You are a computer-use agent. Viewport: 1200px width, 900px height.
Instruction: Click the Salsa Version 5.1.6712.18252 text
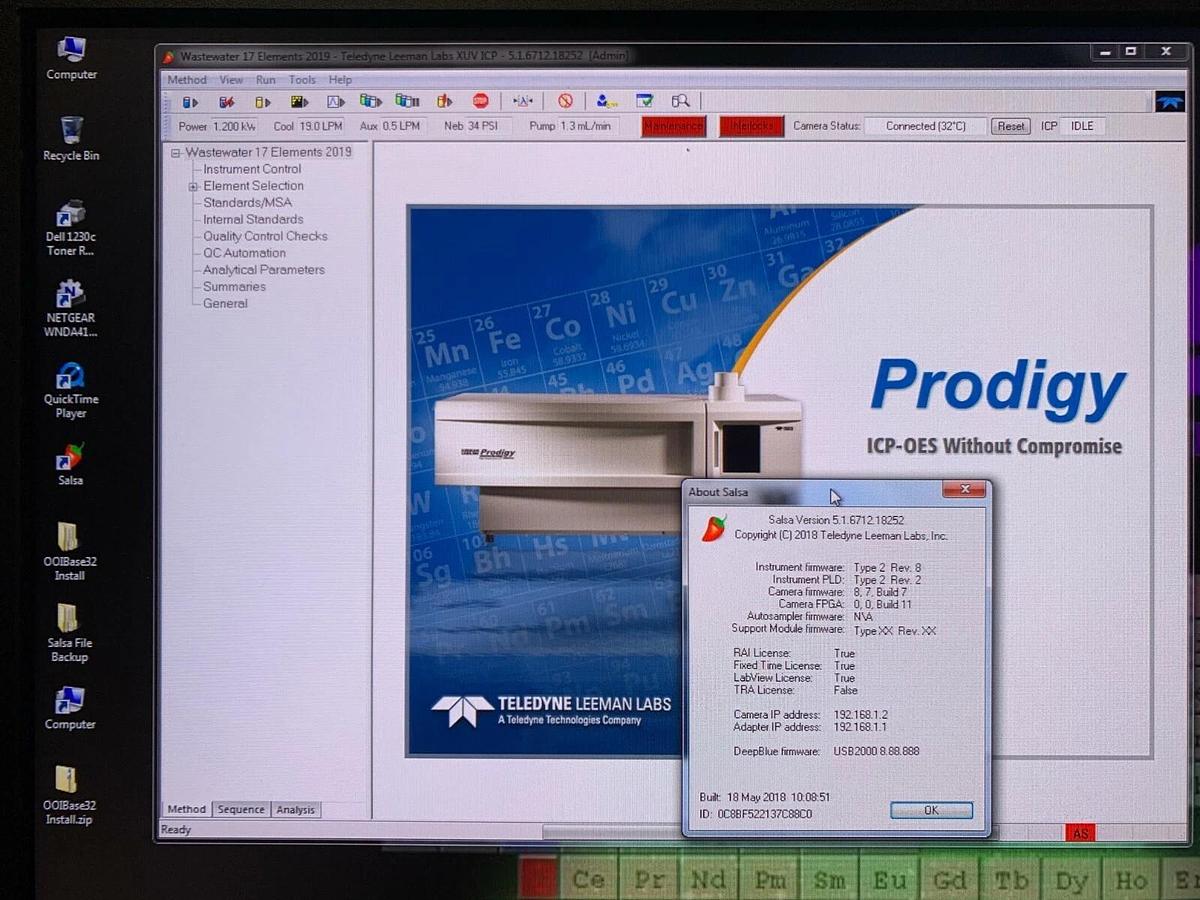836,520
